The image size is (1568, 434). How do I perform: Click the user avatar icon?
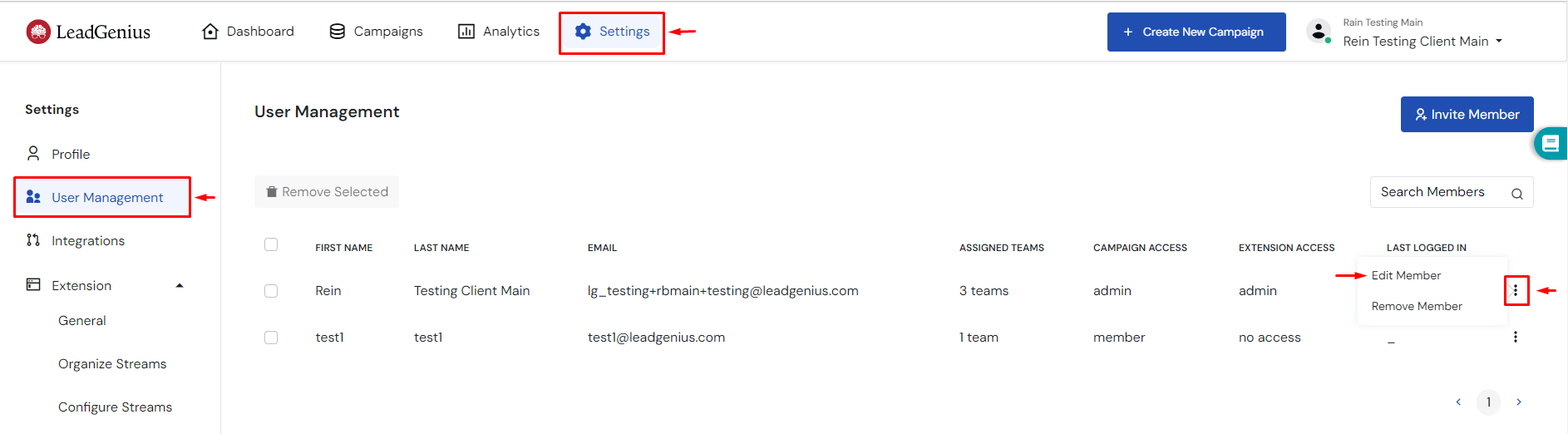pos(1319,32)
